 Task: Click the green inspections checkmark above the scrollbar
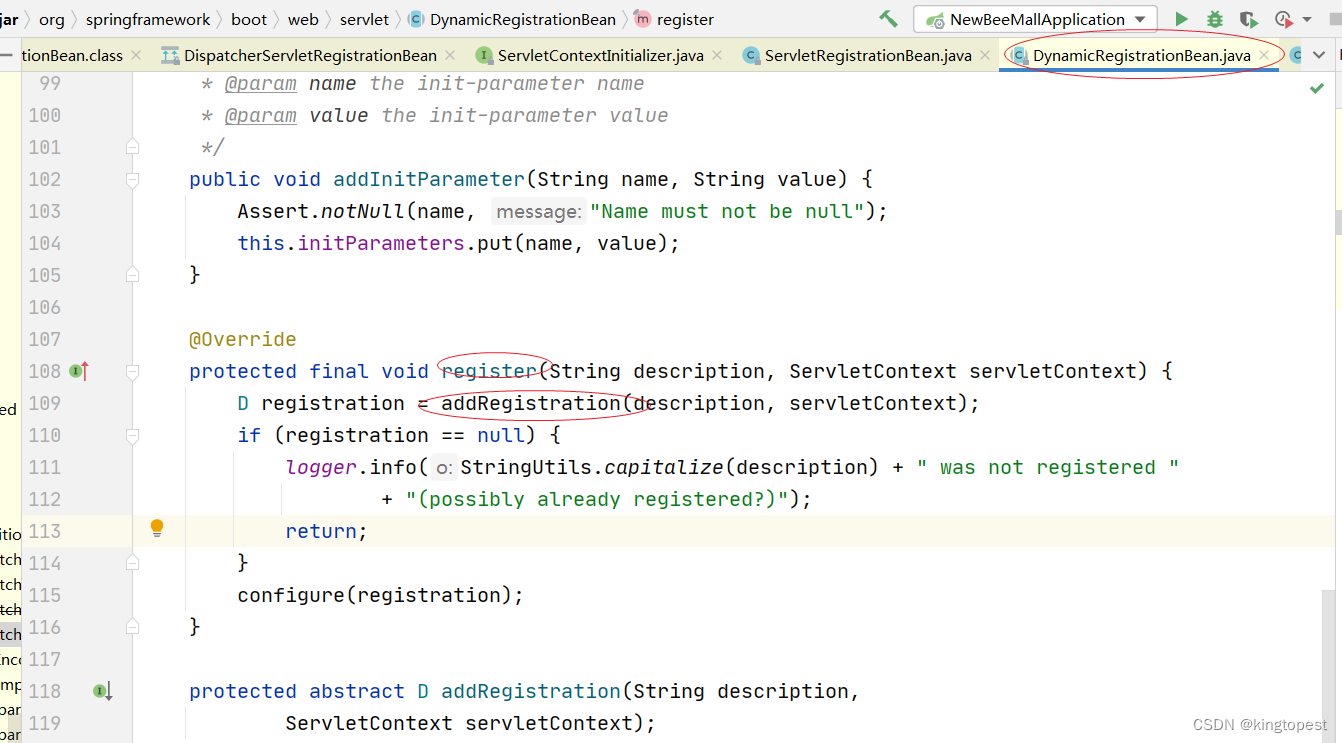click(1317, 87)
